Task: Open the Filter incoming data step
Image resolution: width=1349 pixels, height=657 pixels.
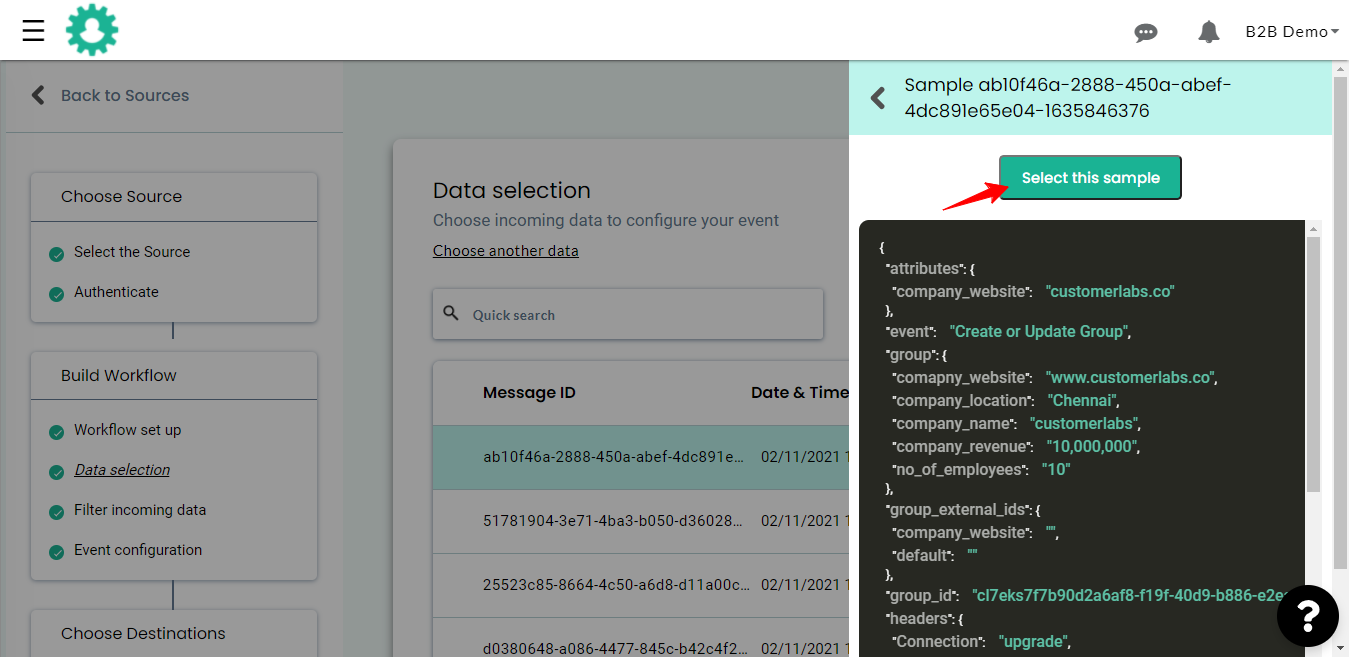Action: coord(139,510)
